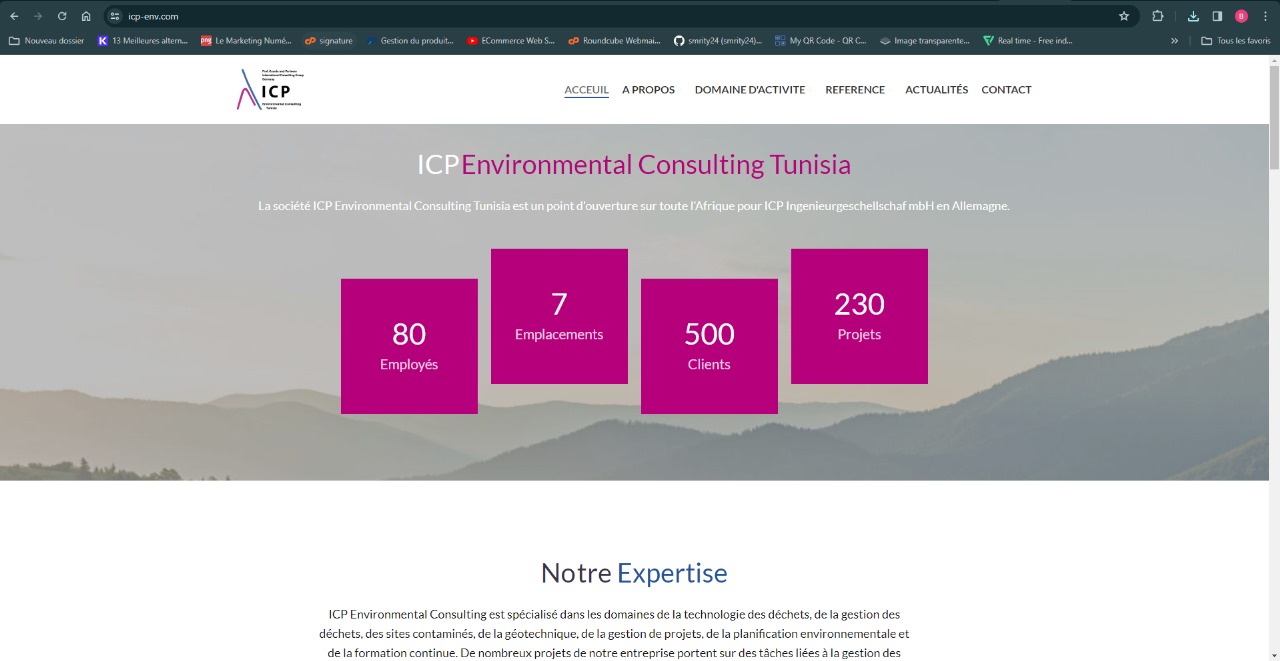Click the browser back arrow
This screenshot has height=661, width=1280.
pos(14,16)
